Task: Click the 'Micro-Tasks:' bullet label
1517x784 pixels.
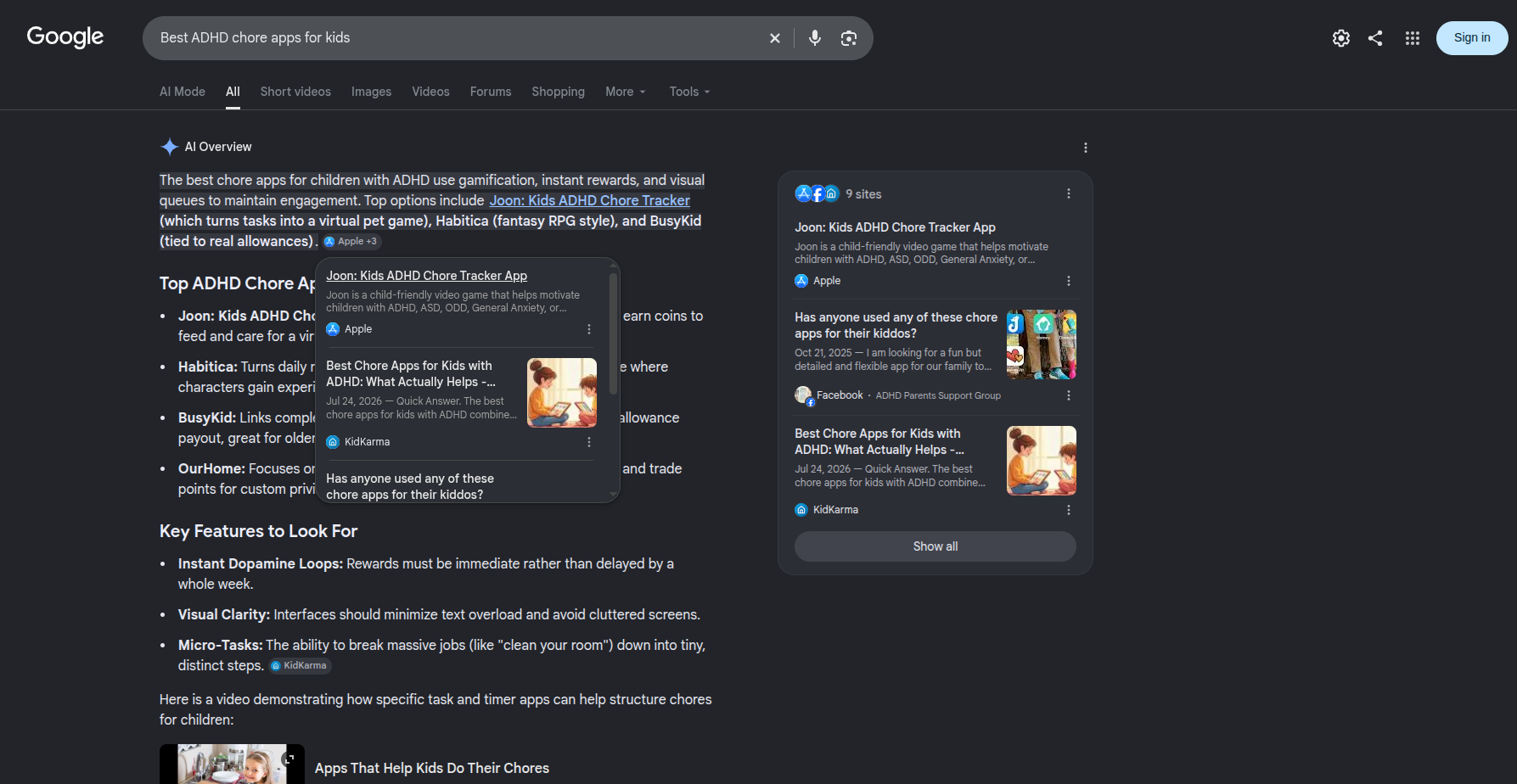Action: point(221,646)
